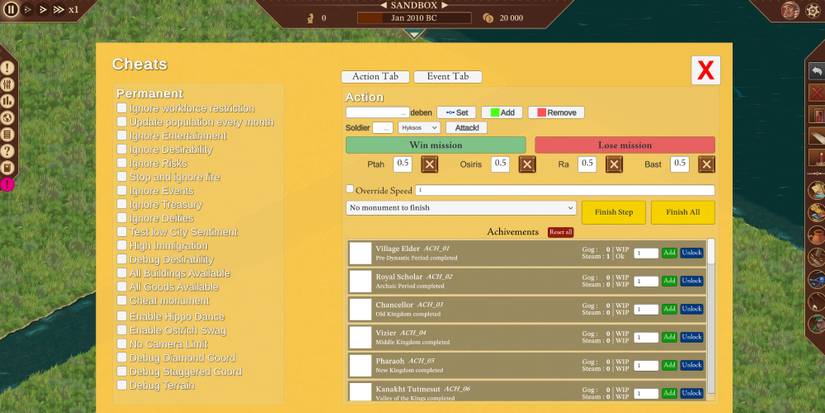Click the pink exclamation notification icon

7,184
